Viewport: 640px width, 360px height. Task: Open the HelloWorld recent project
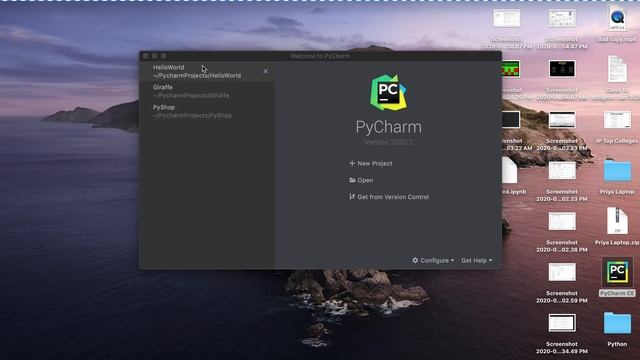point(207,71)
